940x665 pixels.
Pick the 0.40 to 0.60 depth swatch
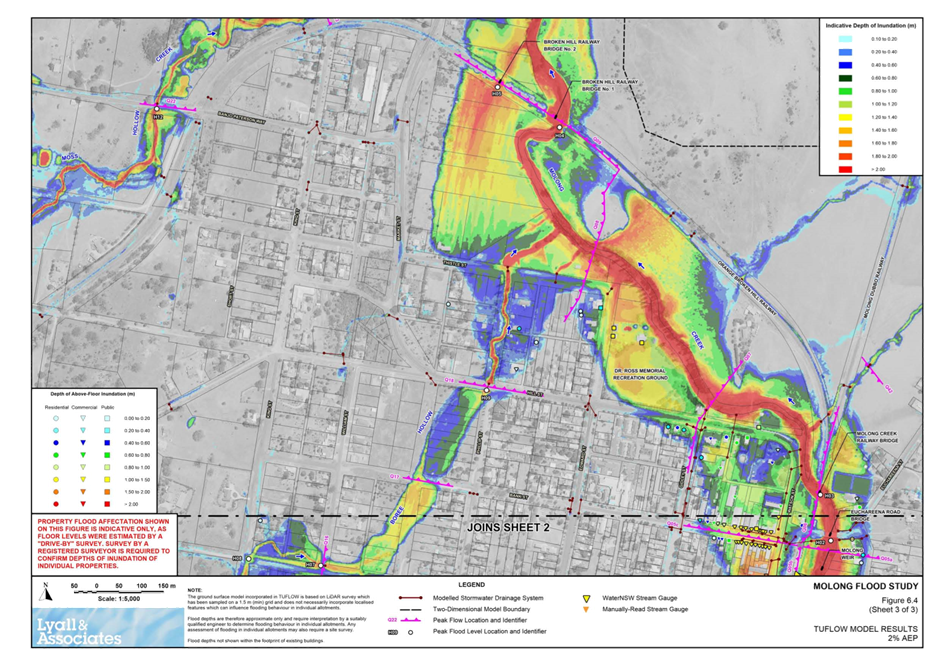[845, 65]
